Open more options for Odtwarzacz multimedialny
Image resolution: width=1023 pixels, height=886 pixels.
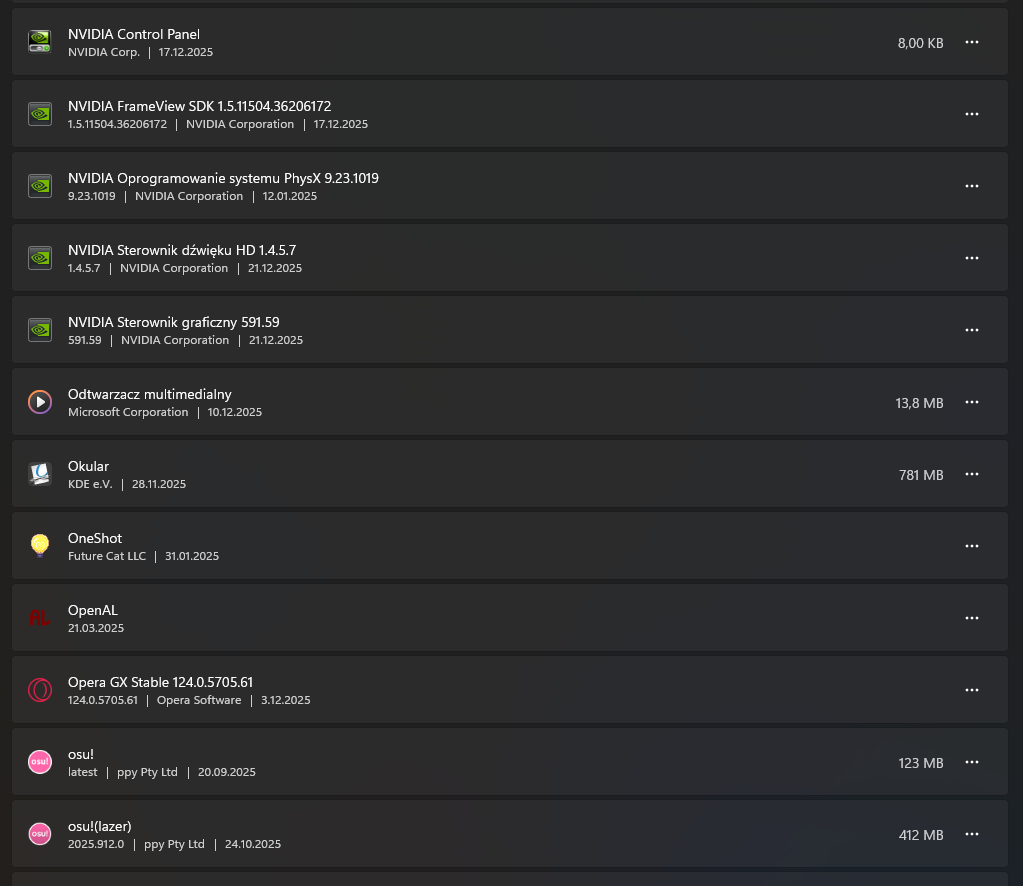(x=971, y=402)
